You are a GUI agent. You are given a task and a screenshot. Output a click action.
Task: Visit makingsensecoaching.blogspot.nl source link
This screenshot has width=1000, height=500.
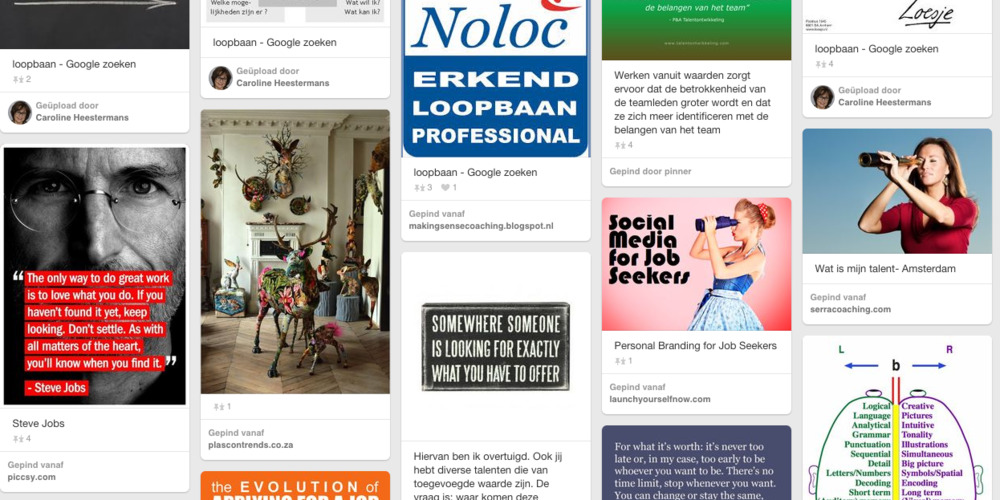481,226
